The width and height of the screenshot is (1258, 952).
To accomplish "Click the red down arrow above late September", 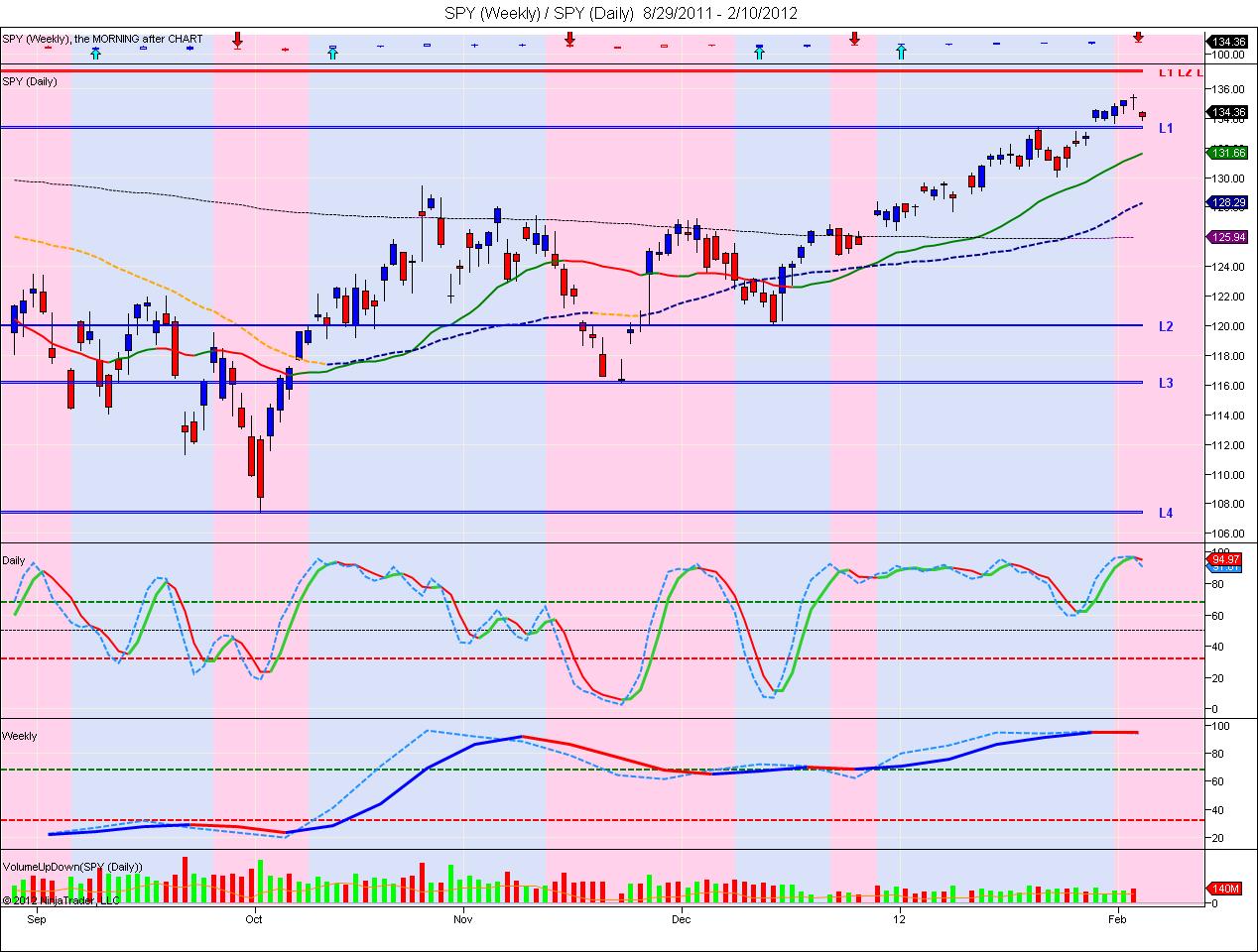I will pyautogui.click(x=237, y=39).
